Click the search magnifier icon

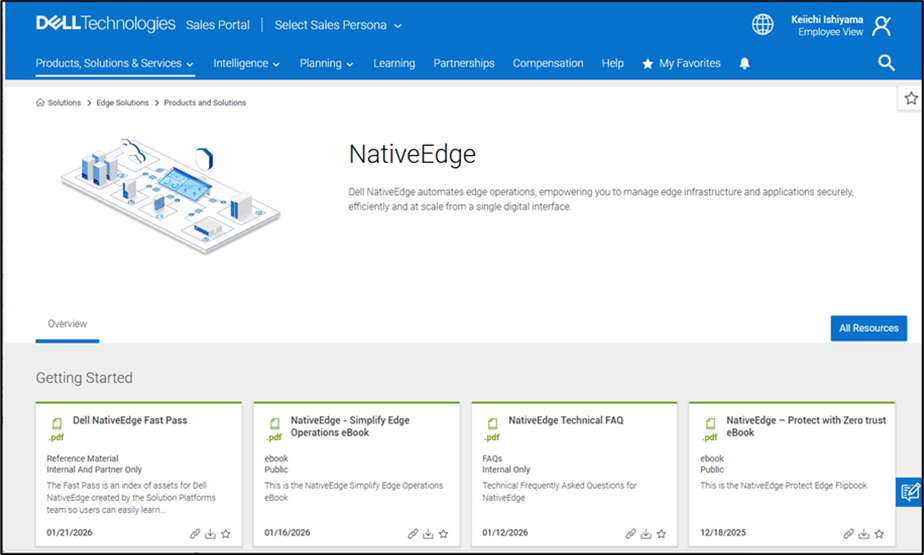click(x=886, y=63)
